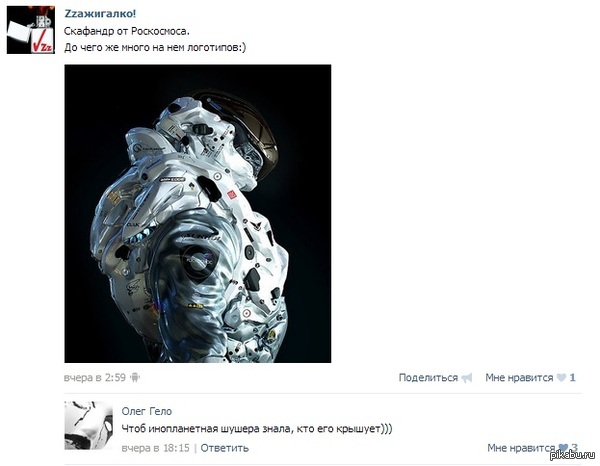Like the post with Мне нравится

[519, 378]
